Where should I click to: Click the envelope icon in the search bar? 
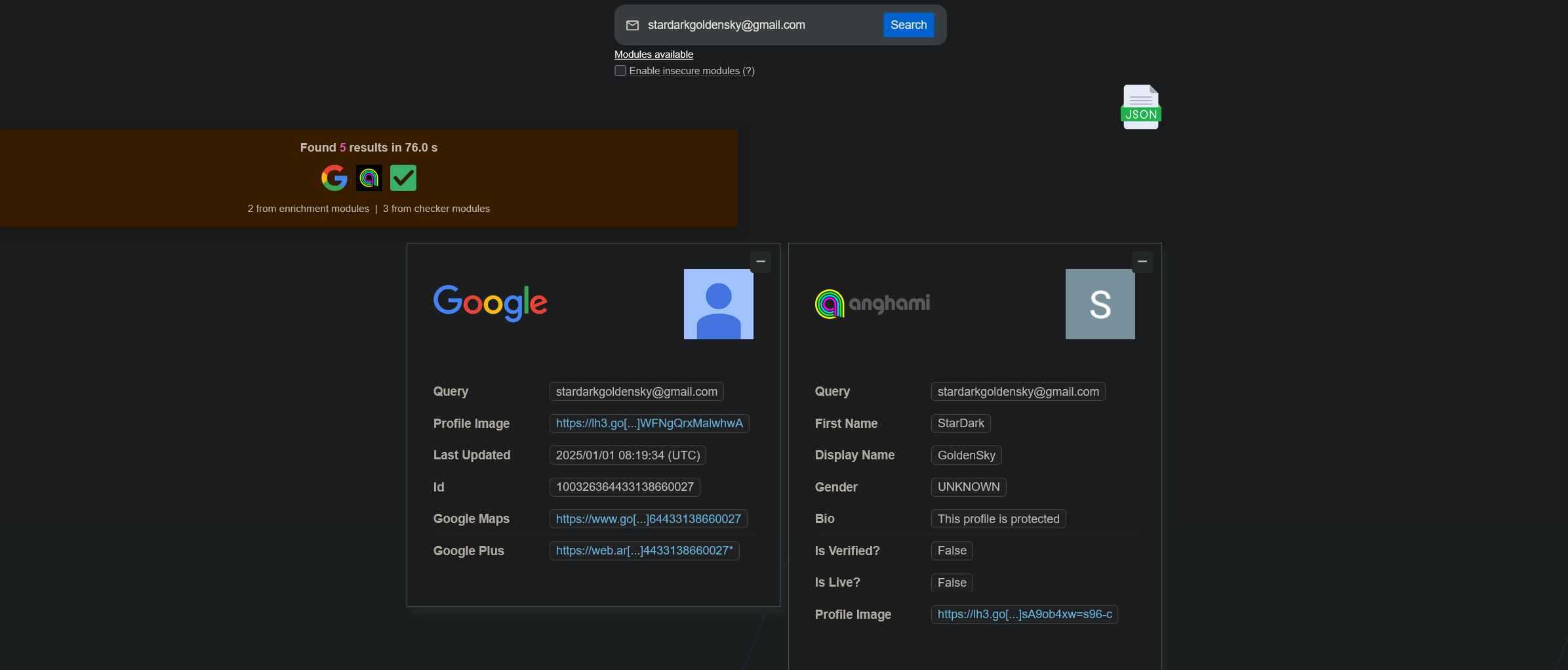pos(632,25)
